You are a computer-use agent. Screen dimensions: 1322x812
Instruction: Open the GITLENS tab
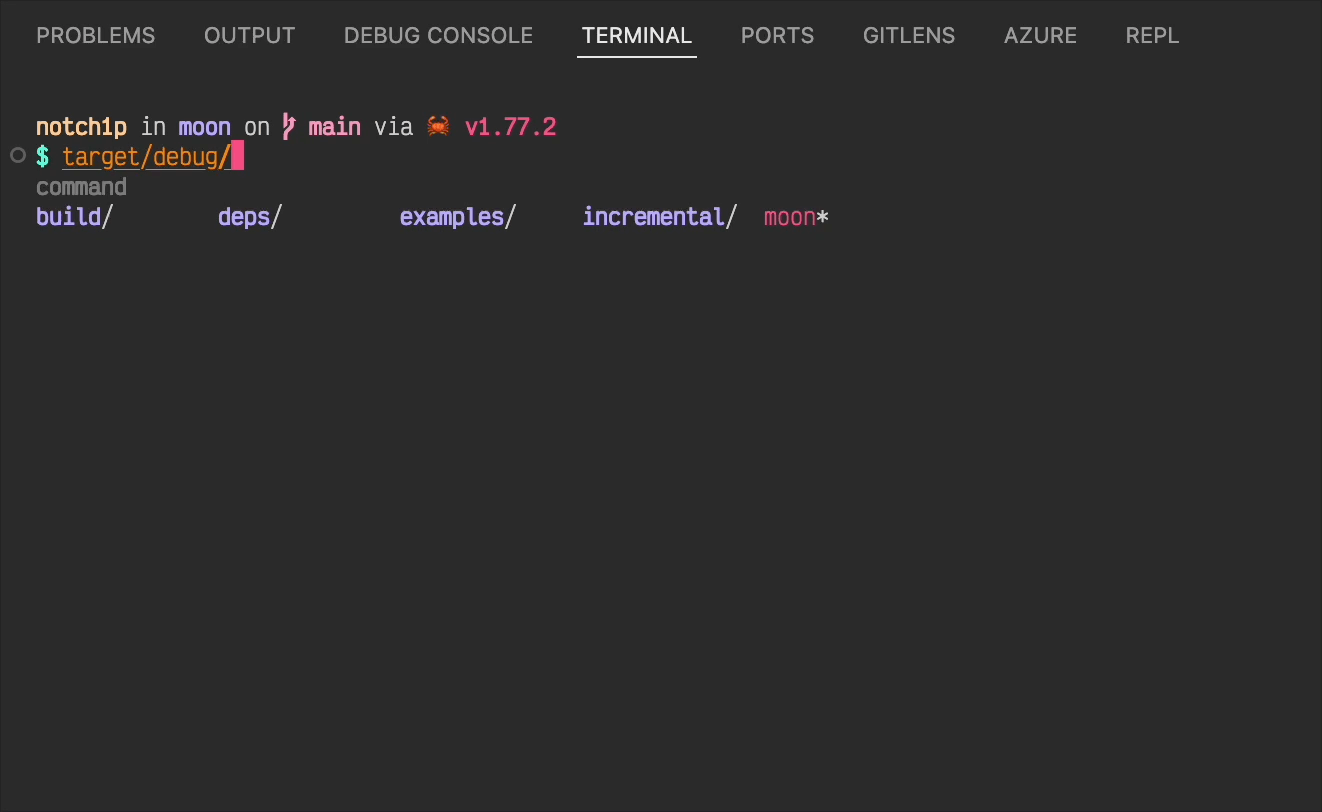point(908,36)
